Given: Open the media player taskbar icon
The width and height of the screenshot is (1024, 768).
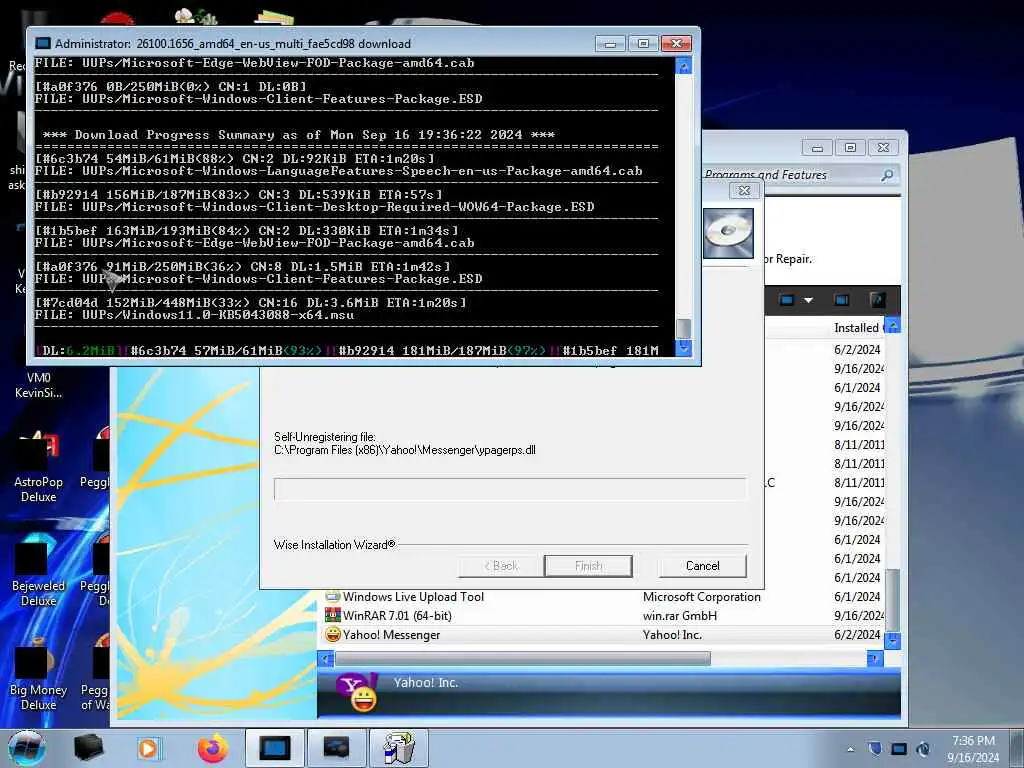Looking at the screenshot, I should [148, 748].
